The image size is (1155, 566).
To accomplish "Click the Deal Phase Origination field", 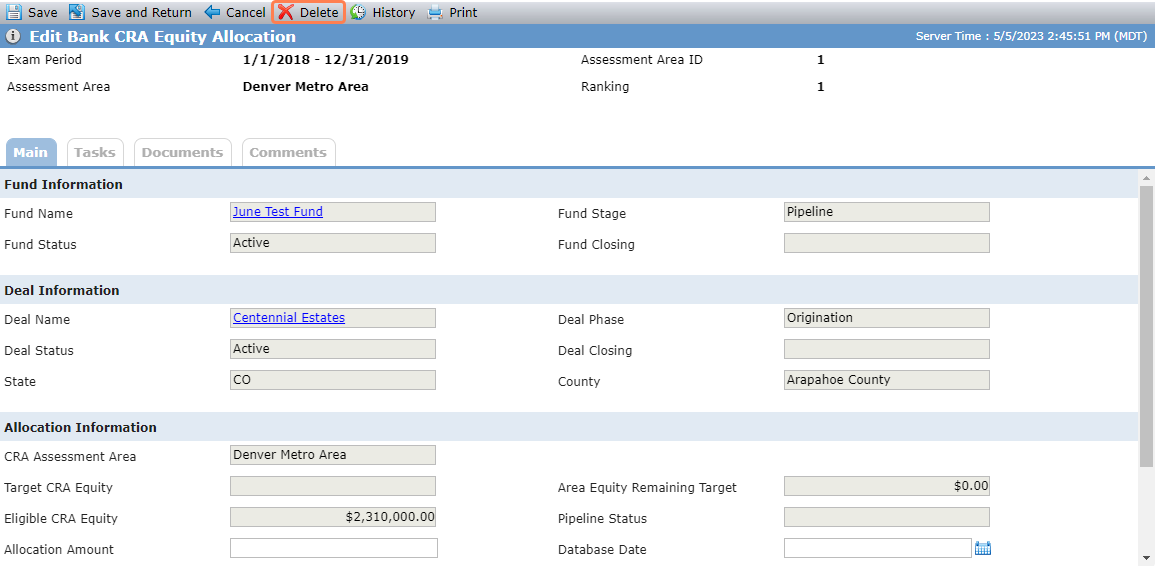I will [887, 318].
